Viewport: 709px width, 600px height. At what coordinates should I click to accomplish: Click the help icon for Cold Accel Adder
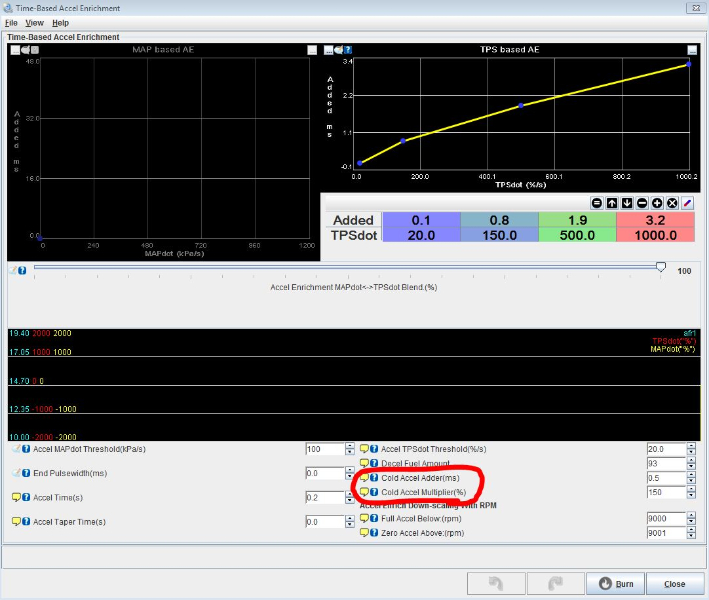pyautogui.click(x=374, y=477)
